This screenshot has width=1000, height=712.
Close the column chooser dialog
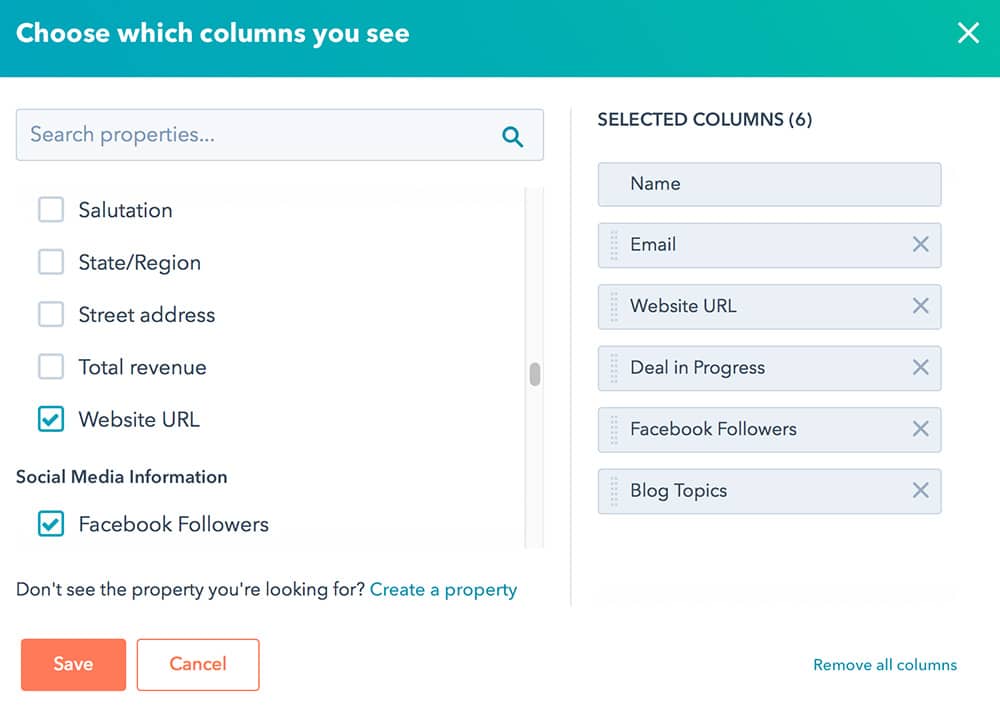click(x=968, y=33)
